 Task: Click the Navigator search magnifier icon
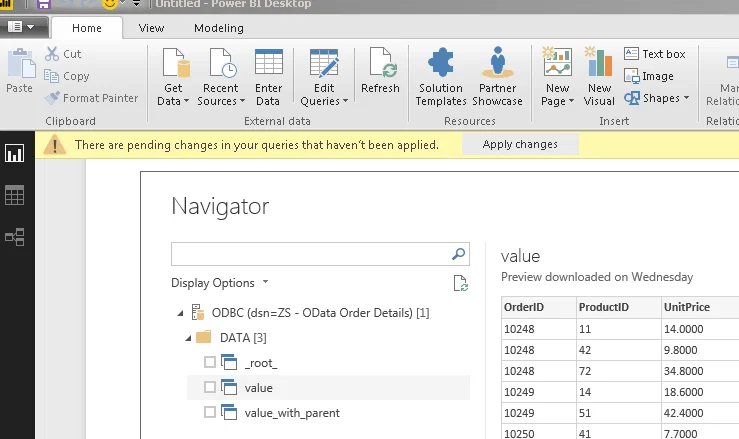459,254
